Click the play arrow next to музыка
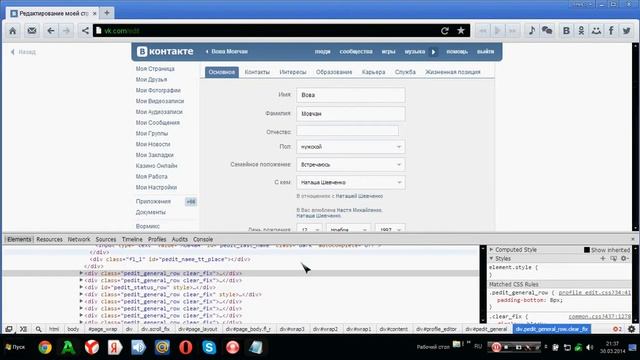The image size is (640, 360). (433, 52)
